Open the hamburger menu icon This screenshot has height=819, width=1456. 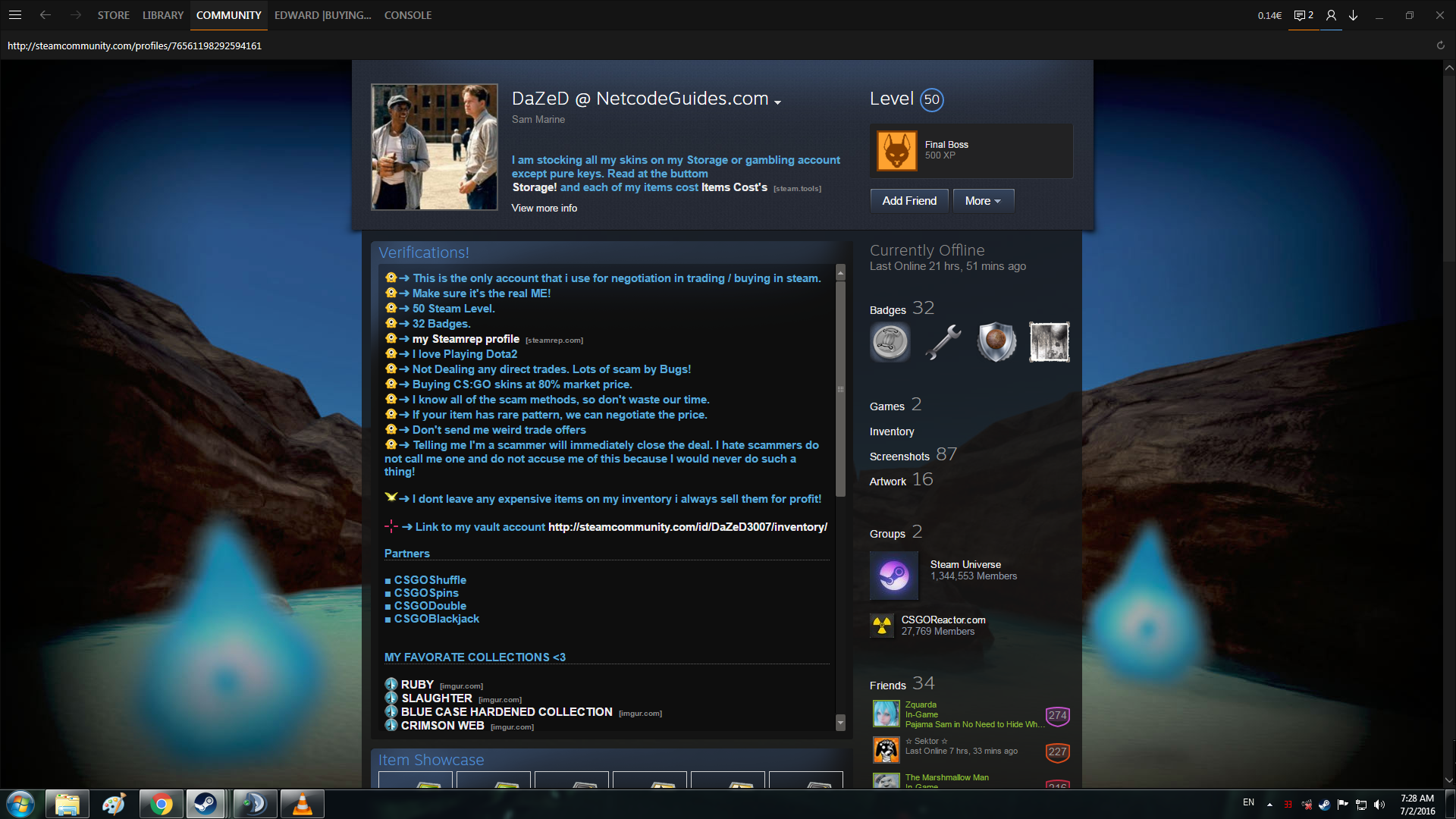point(14,15)
